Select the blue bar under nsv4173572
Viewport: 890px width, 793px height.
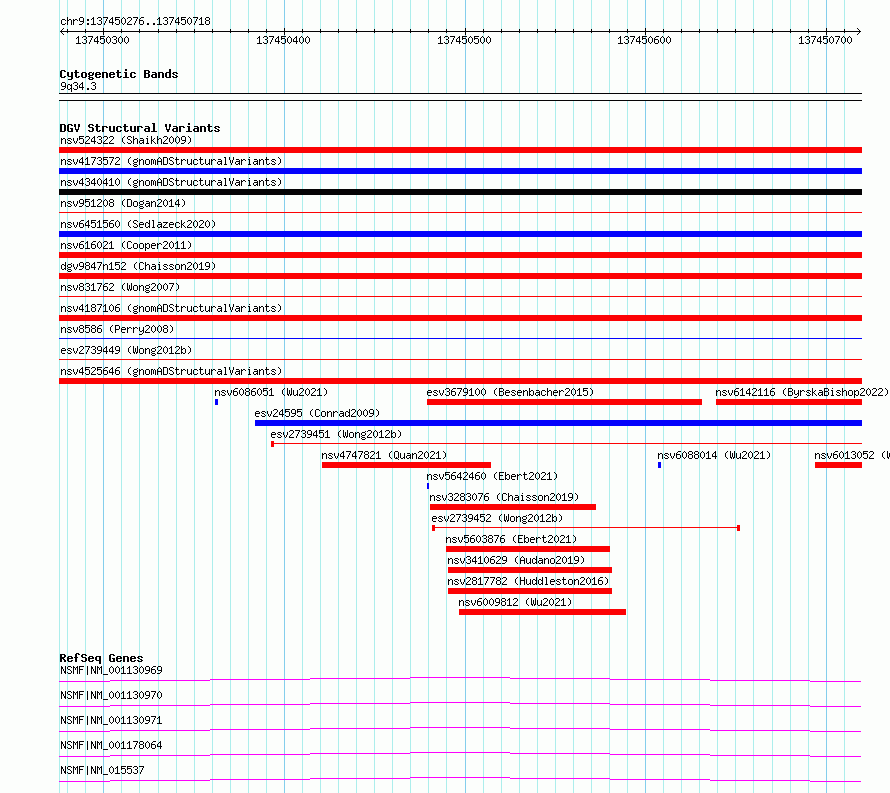tap(460, 171)
